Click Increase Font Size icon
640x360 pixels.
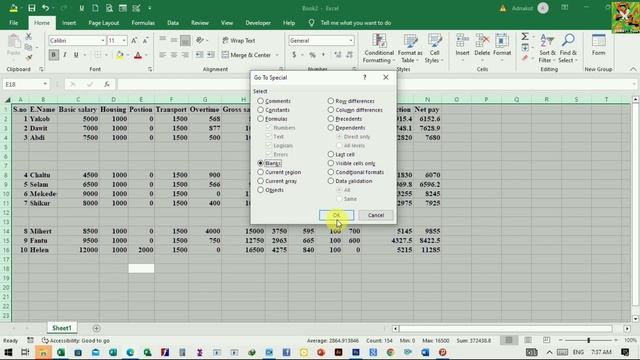tap(134, 40)
